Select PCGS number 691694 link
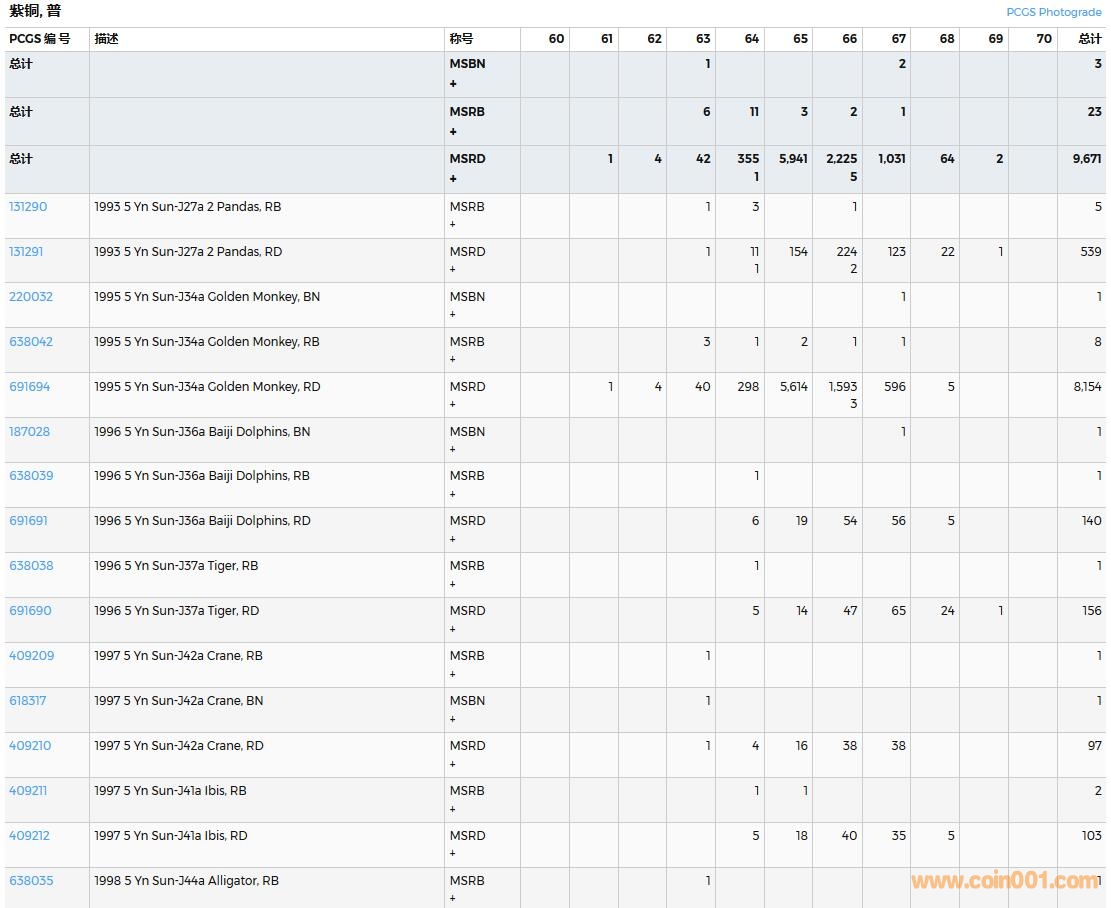Viewport: 1111px width, 908px height. 29,387
